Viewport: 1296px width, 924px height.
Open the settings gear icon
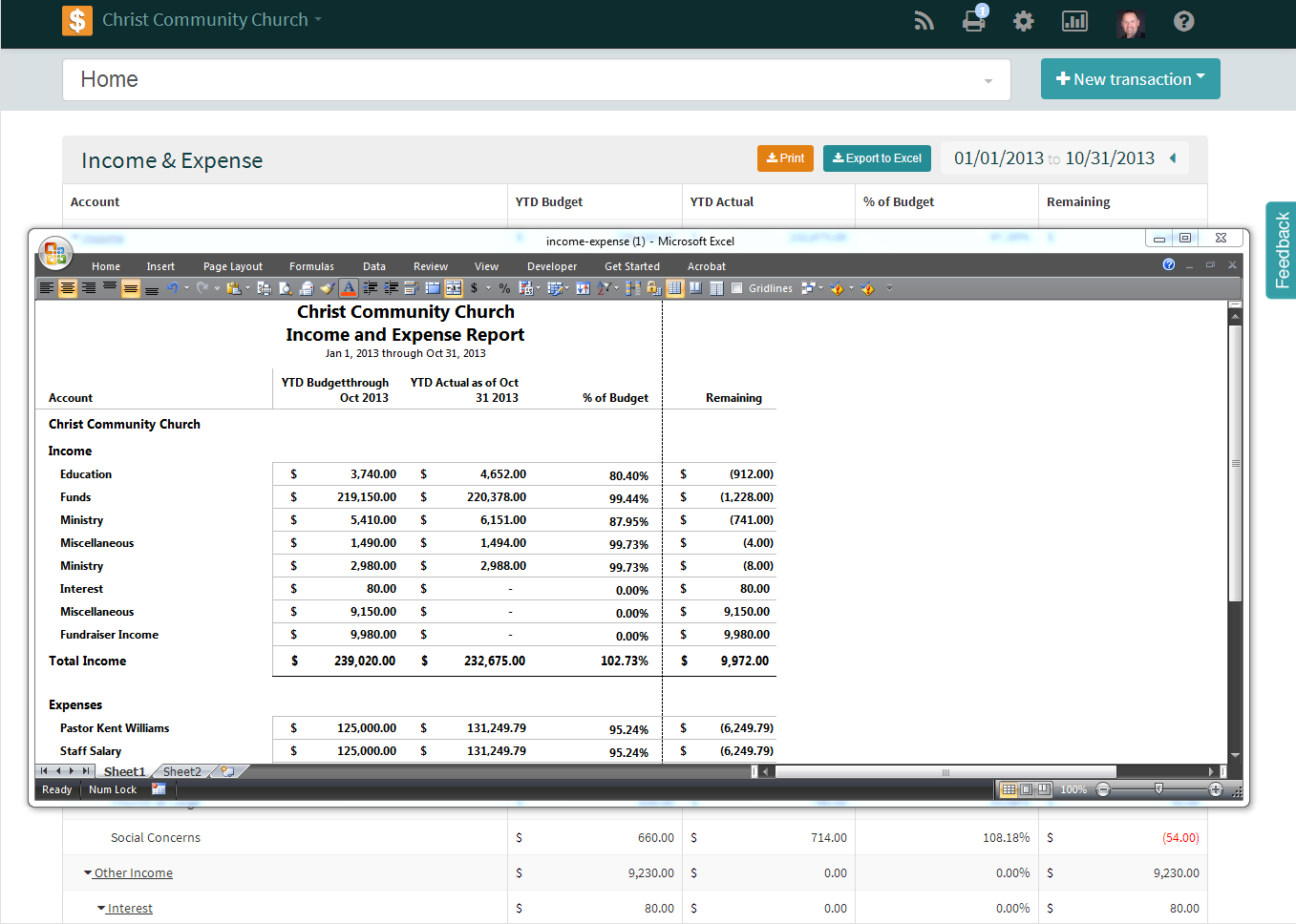(1024, 21)
